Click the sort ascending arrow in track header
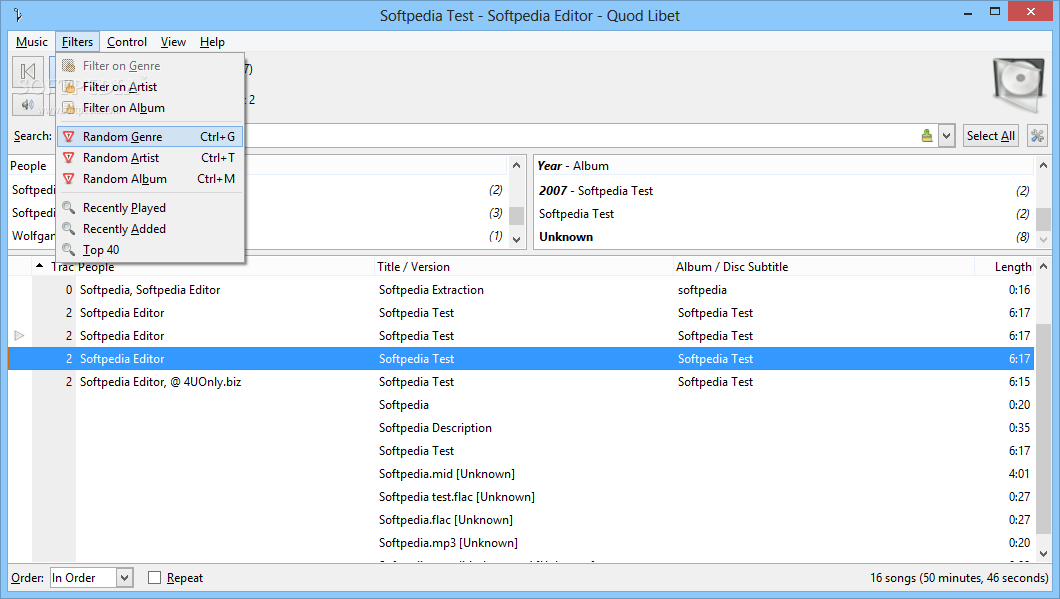 pos(39,266)
